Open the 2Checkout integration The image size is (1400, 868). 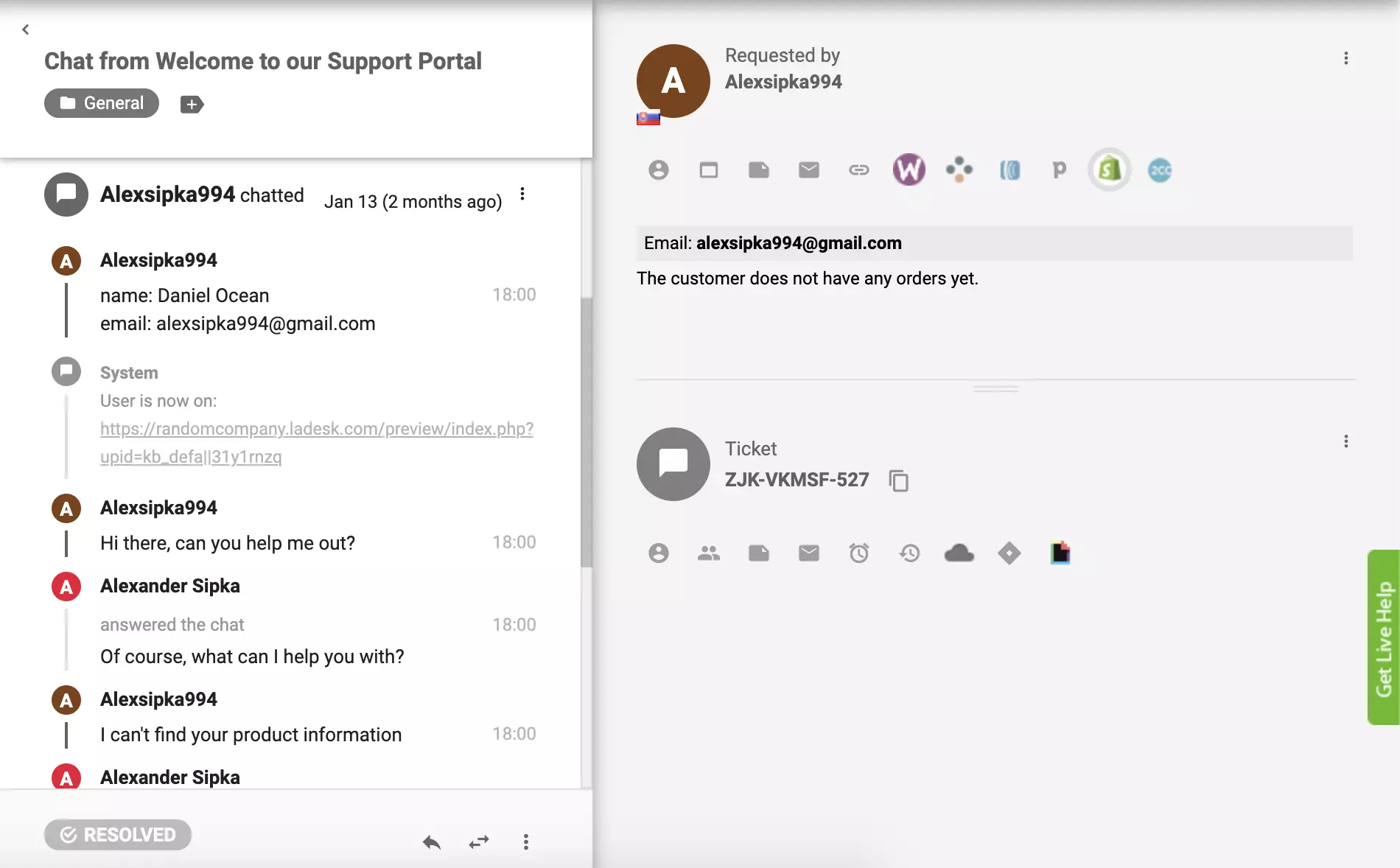[x=1158, y=169]
